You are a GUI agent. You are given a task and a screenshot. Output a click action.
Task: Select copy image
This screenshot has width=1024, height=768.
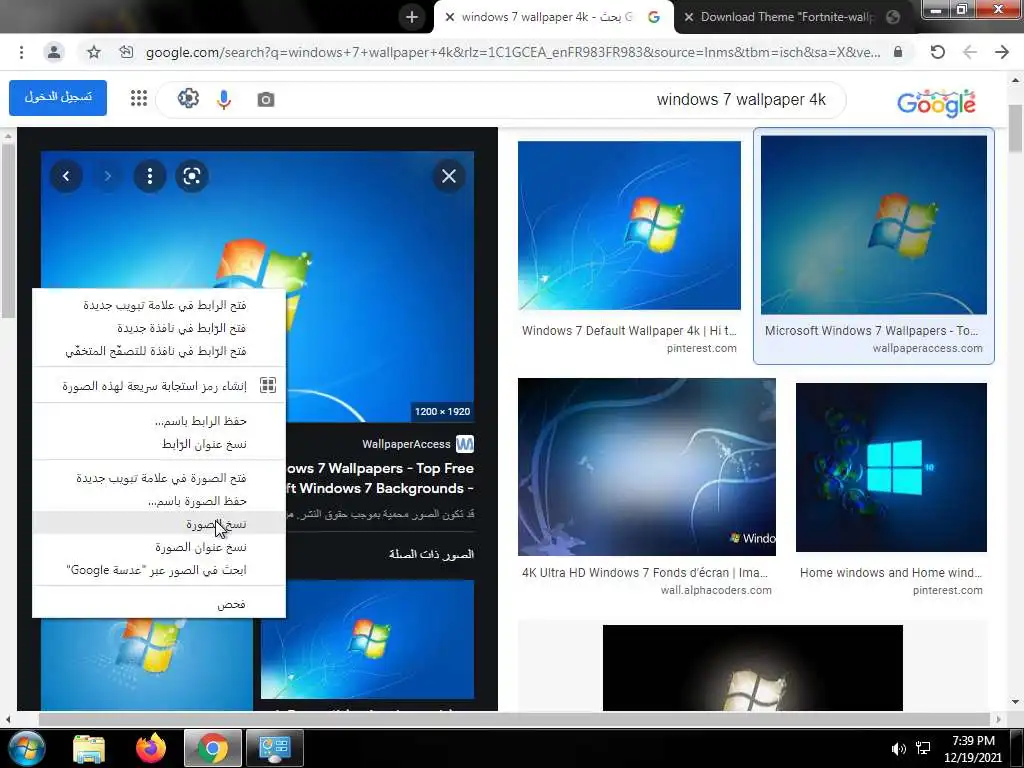pyautogui.click(x=159, y=524)
